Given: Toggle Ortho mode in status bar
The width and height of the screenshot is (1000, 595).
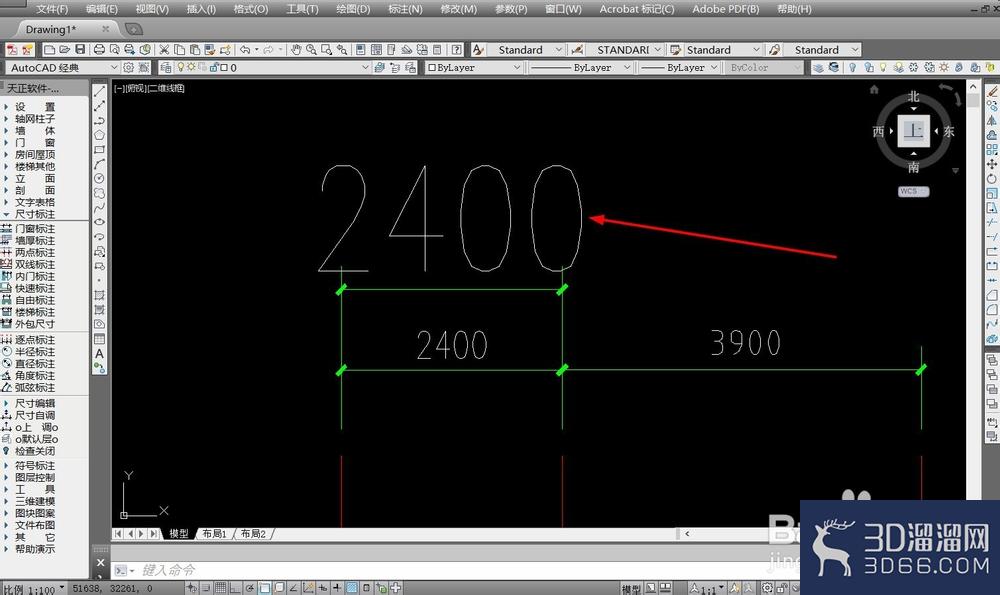Looking at the screenshot, I should (235, 588).
